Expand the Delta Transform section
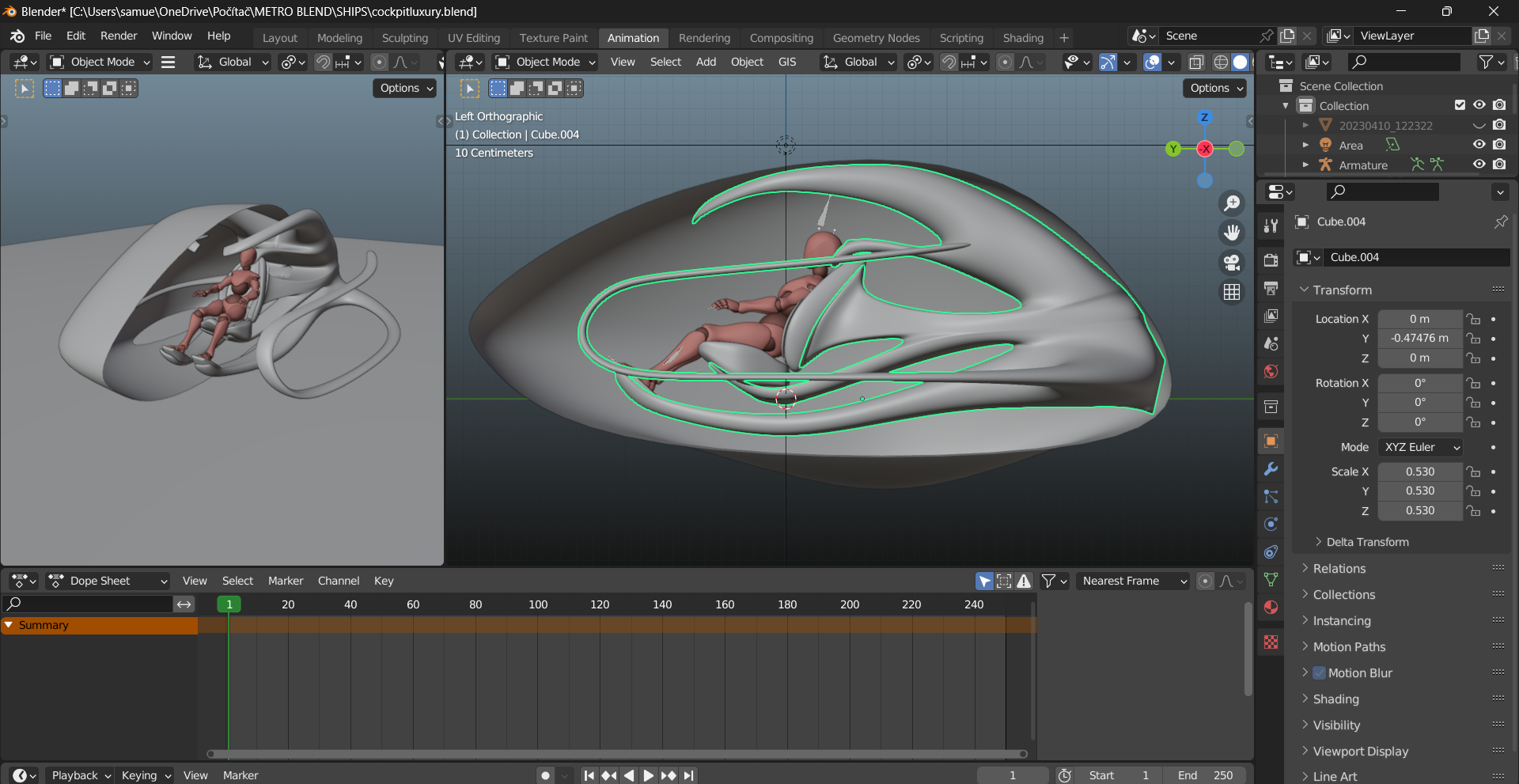The image size is (1519, 784). (1367, 542)
